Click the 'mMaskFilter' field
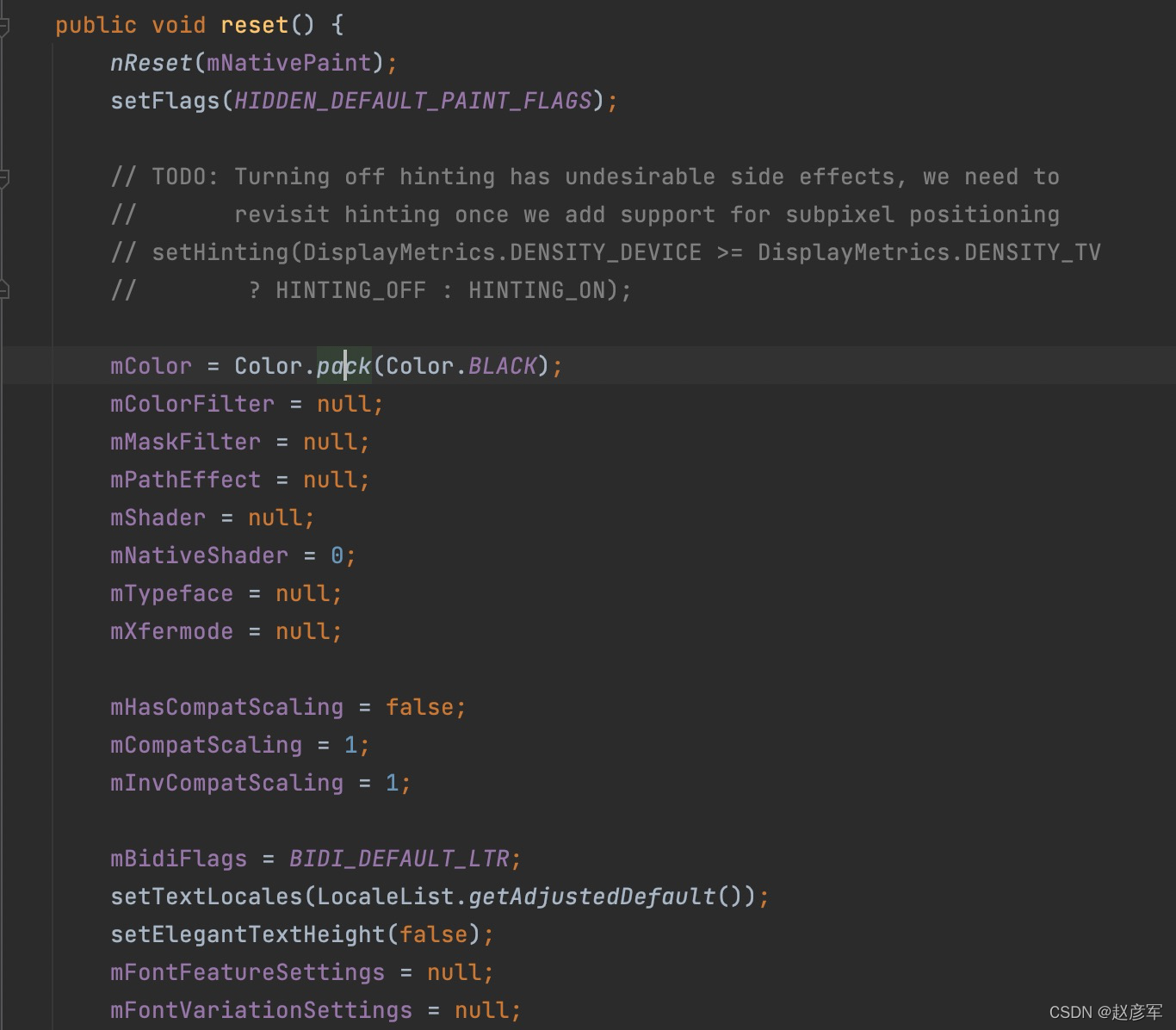Image resolution: width=1176 pixels, height=1030 pixels. click(x=185, y=442)
